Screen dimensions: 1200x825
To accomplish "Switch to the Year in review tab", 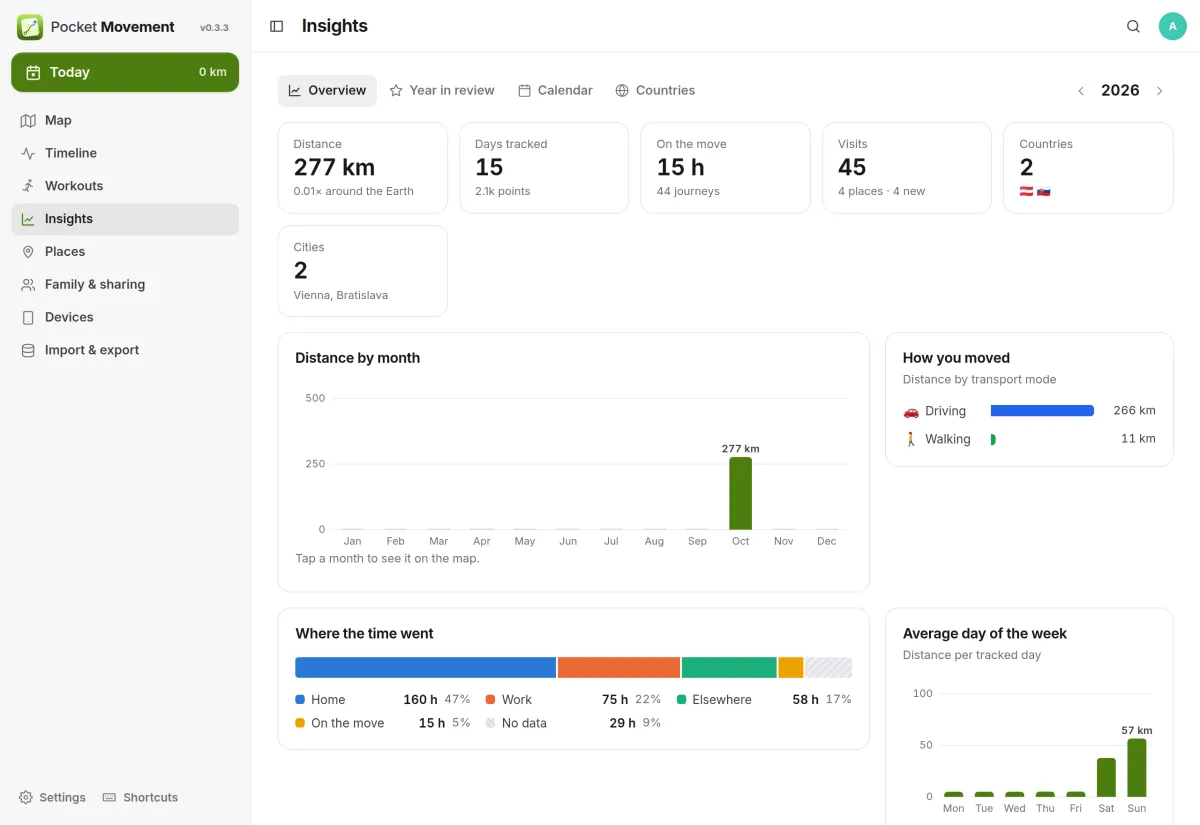I will (442, 90).
